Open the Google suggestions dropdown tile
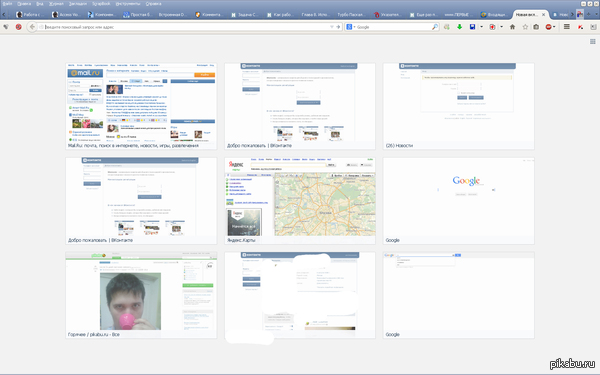The height and width of the screenshot is (375, 600). (458, 295)
